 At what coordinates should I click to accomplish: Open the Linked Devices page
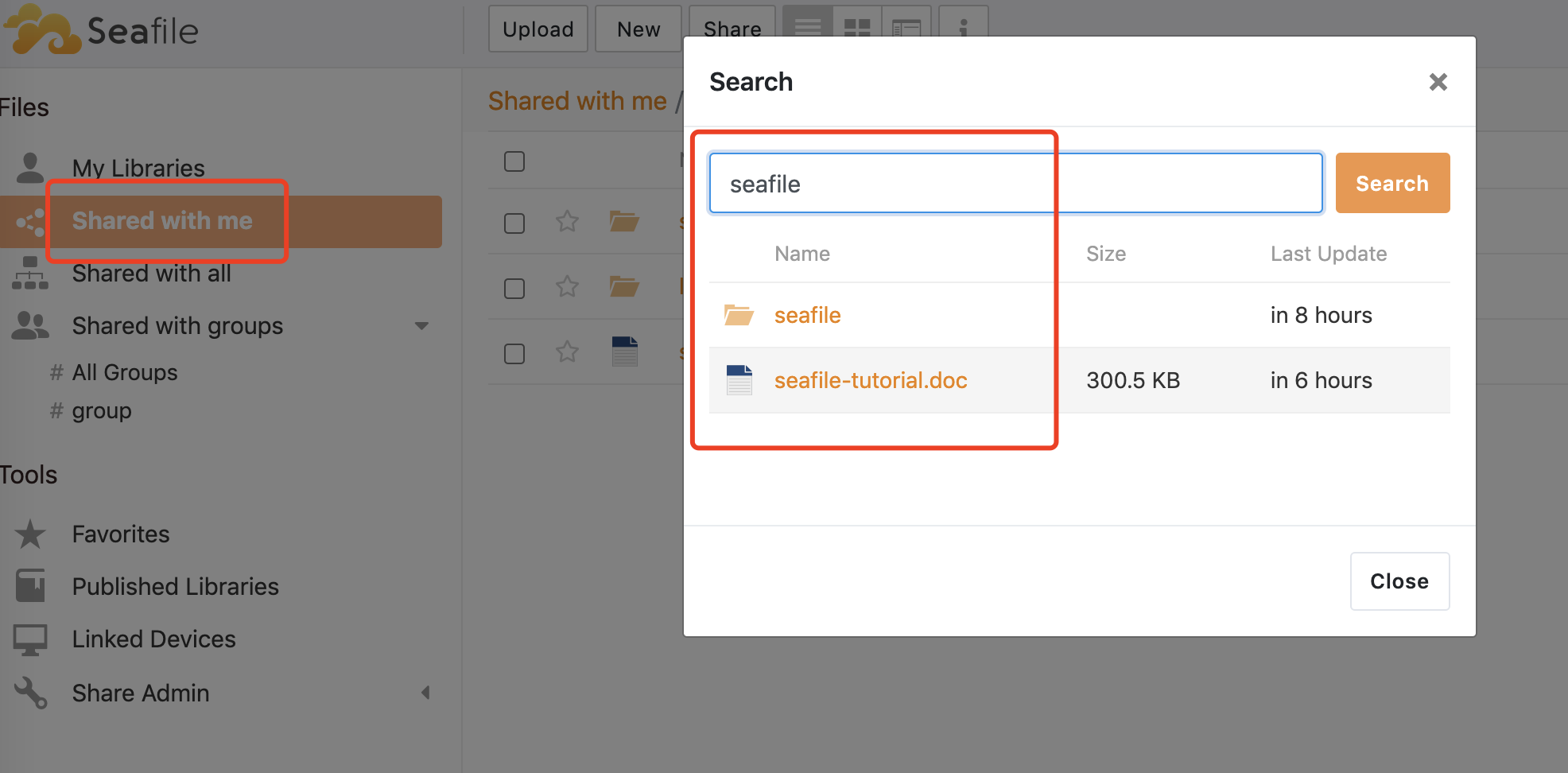point(153,639)
